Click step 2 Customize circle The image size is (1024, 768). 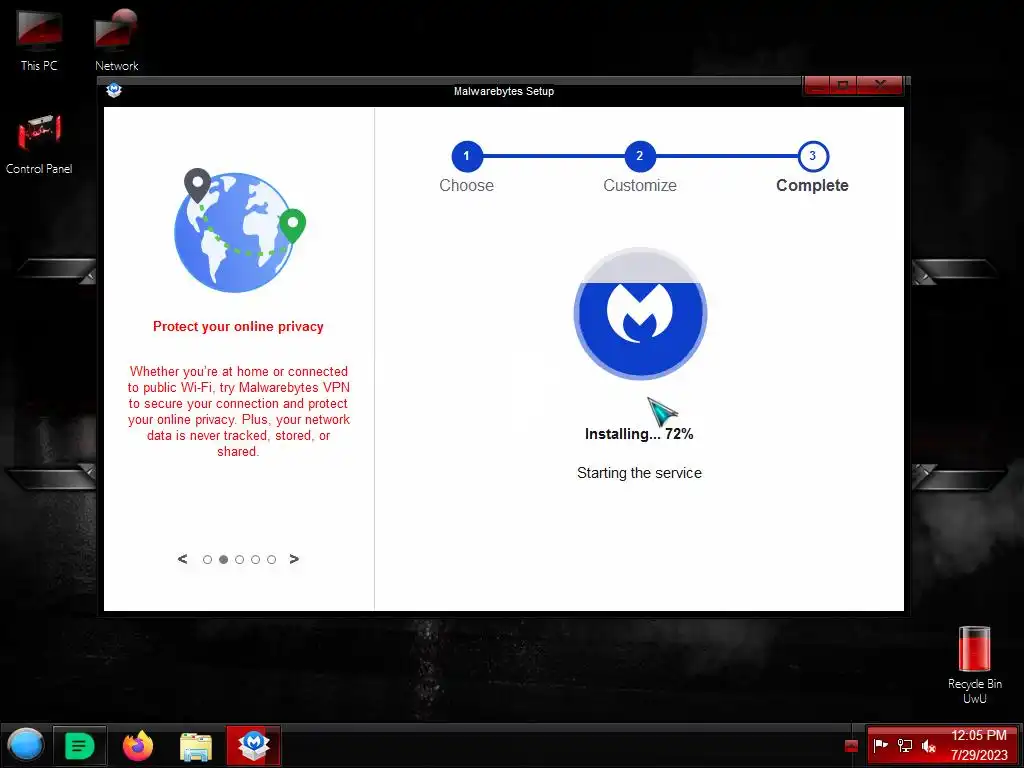click(x=640, y=156)
